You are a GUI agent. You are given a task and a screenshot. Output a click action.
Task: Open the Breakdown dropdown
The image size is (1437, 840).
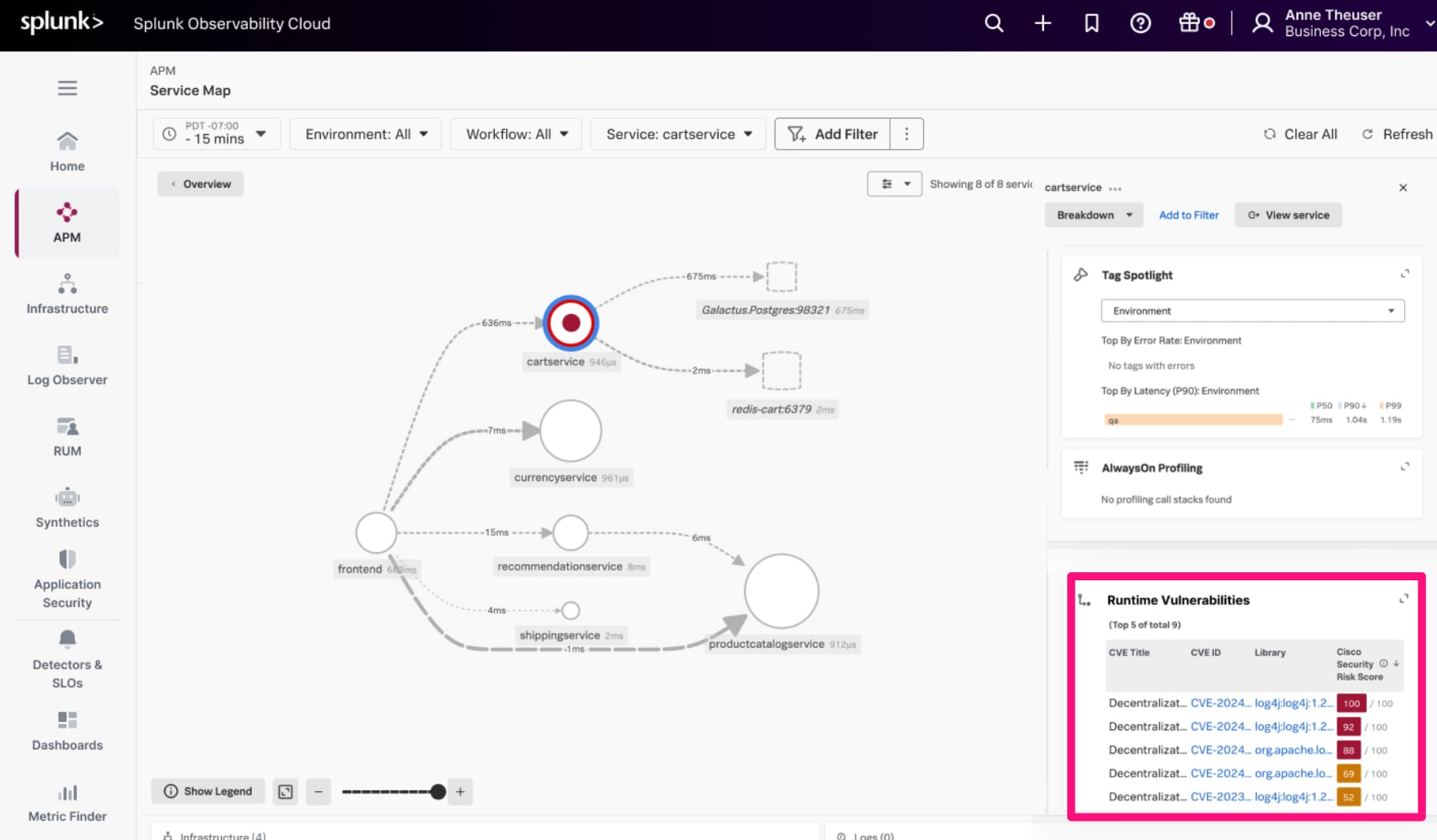pos(1094,215)
